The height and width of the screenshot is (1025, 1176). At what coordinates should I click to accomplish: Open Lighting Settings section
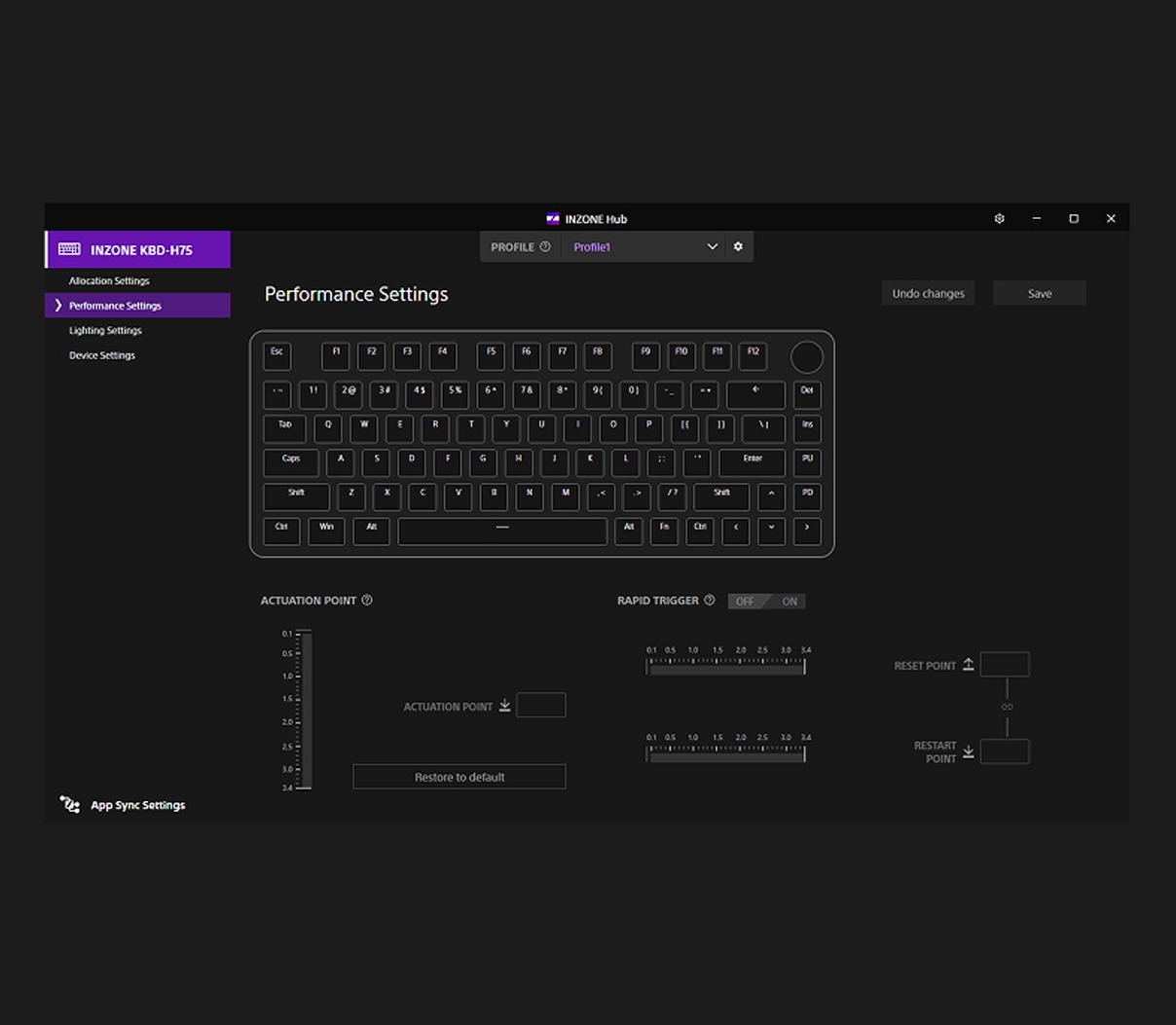pos(105,331)
